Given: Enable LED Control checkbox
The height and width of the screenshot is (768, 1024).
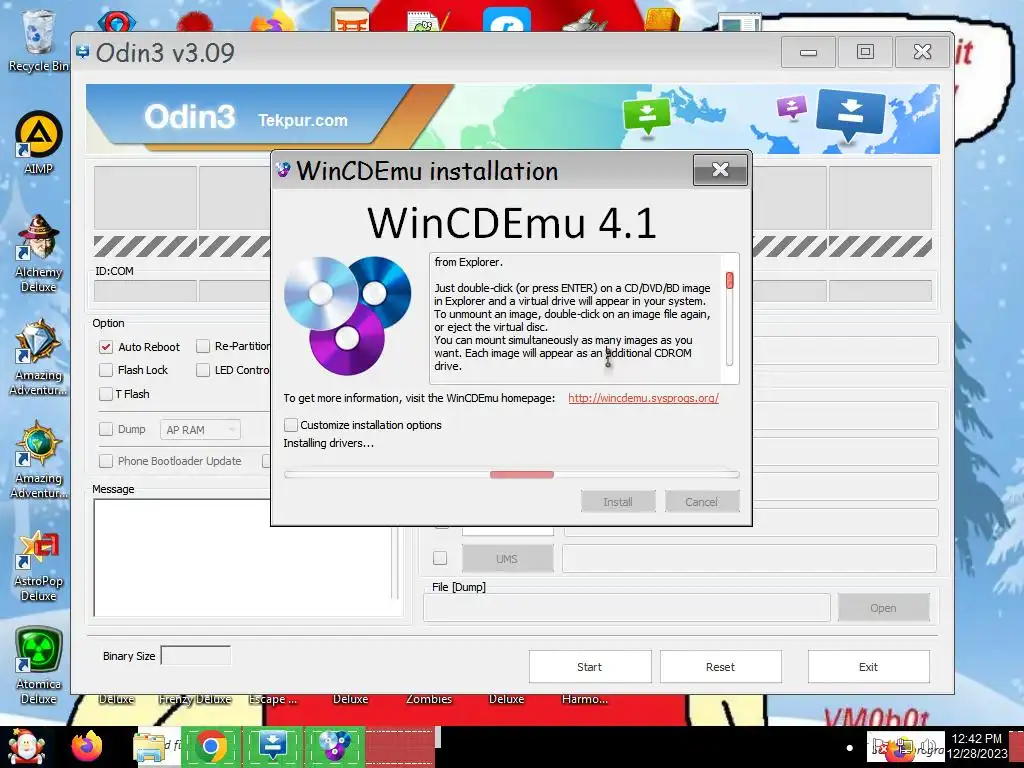Looking at the screenshot, I should (x=203, y=370).
